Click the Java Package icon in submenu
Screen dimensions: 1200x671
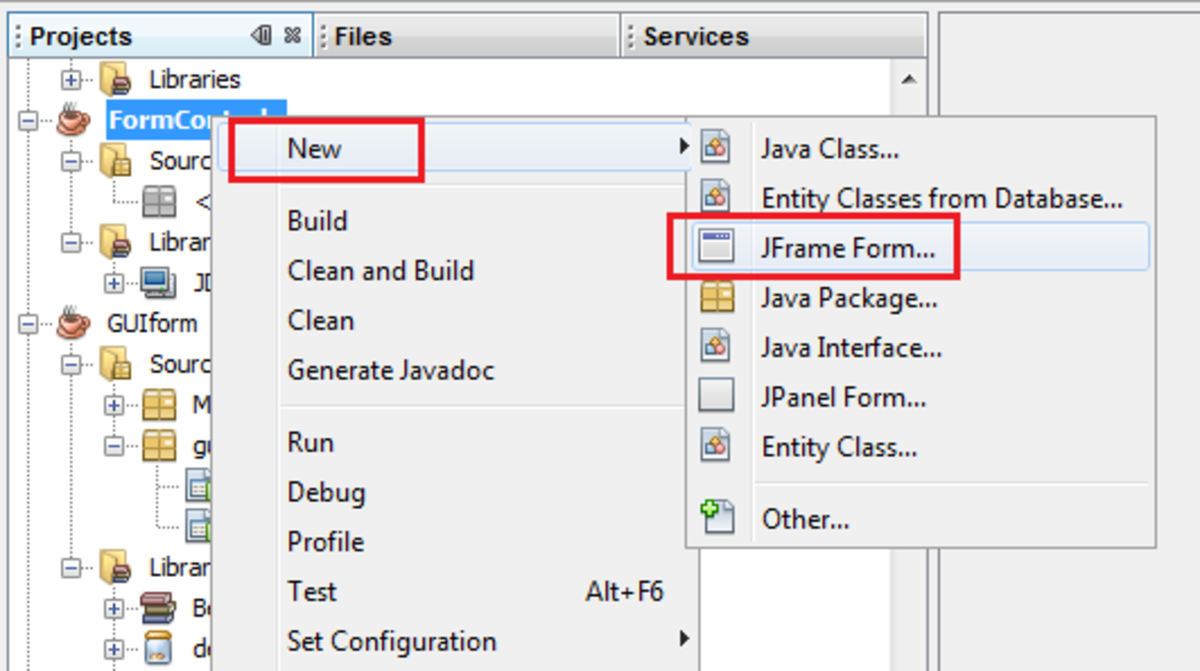[x=716, y=297]
